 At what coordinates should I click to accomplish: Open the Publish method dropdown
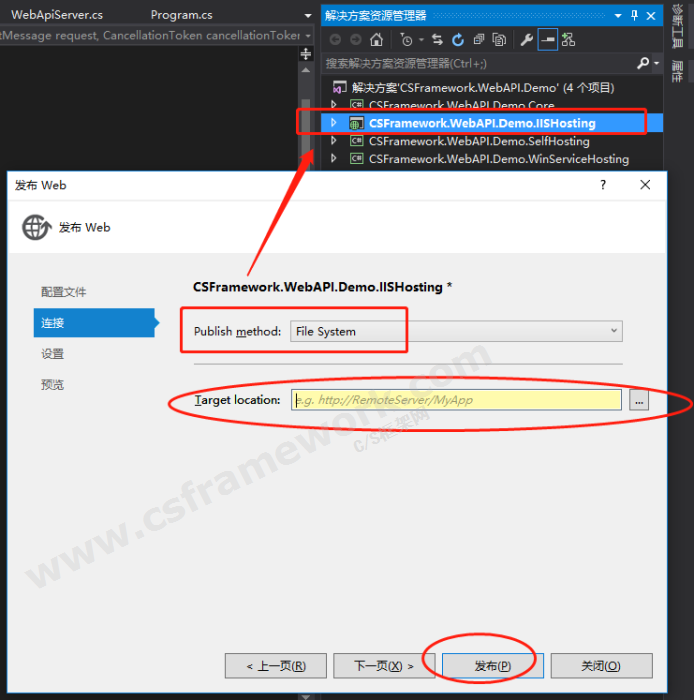tap(455, 331)
